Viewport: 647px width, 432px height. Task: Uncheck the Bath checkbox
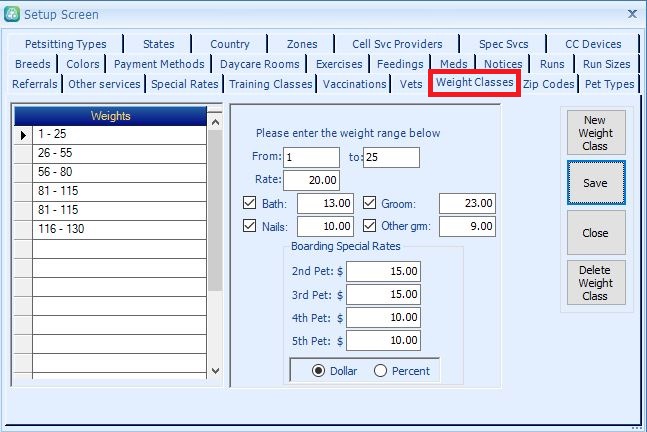pyautogui.click(x=250, y=203)
